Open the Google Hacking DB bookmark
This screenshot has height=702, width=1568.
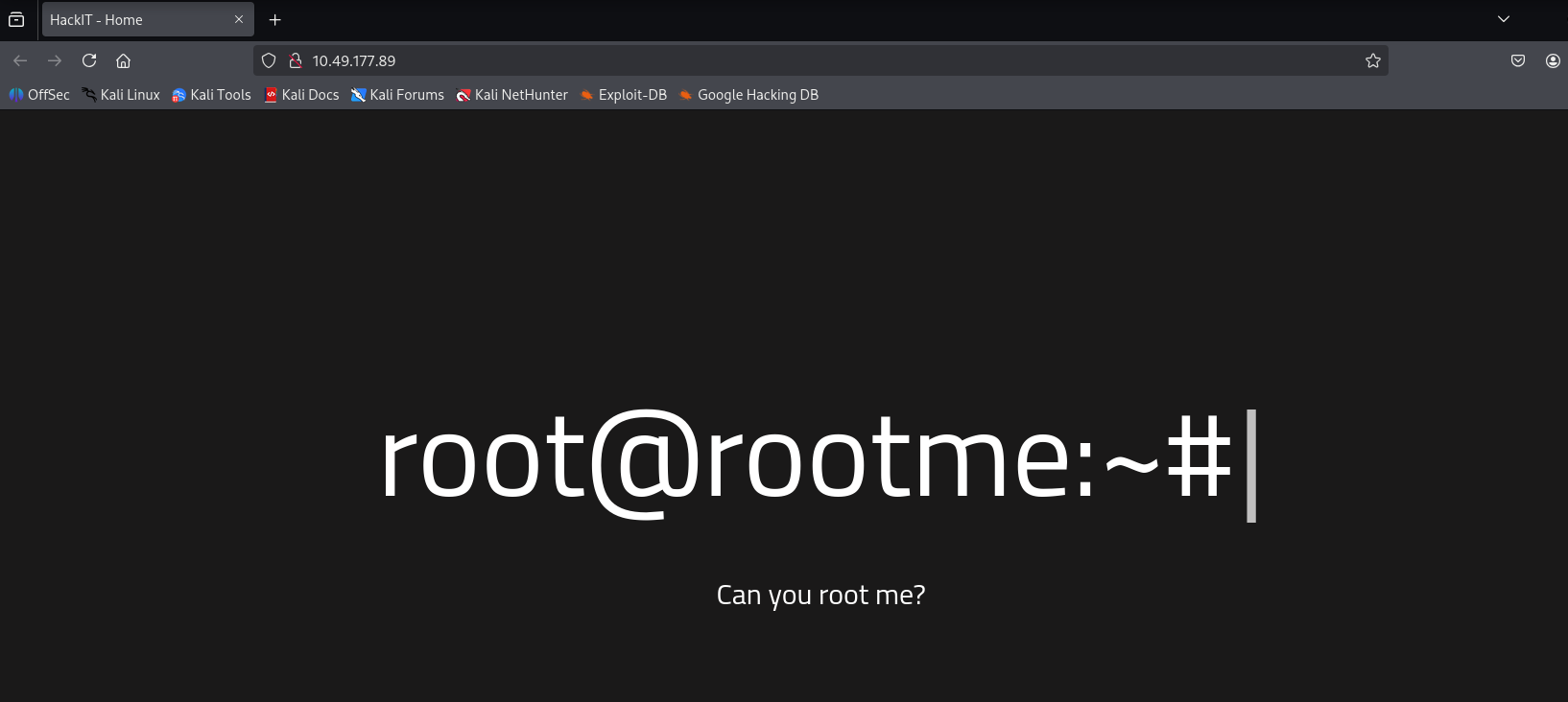pos(748,95)
